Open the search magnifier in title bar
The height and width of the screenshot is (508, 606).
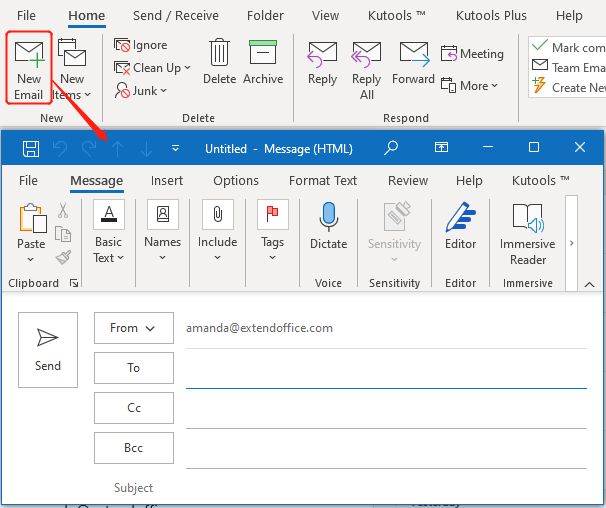tap(392, 148)
